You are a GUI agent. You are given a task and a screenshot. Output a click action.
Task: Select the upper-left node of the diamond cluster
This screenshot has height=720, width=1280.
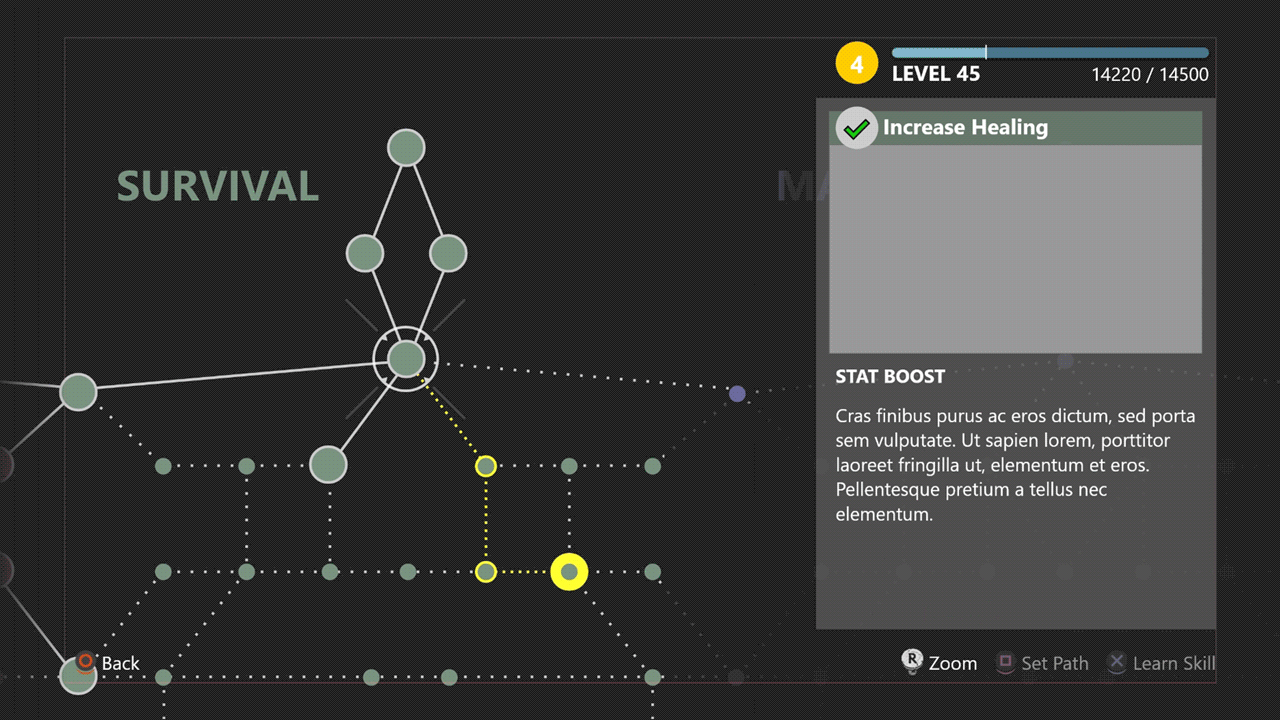coord(365,253)
